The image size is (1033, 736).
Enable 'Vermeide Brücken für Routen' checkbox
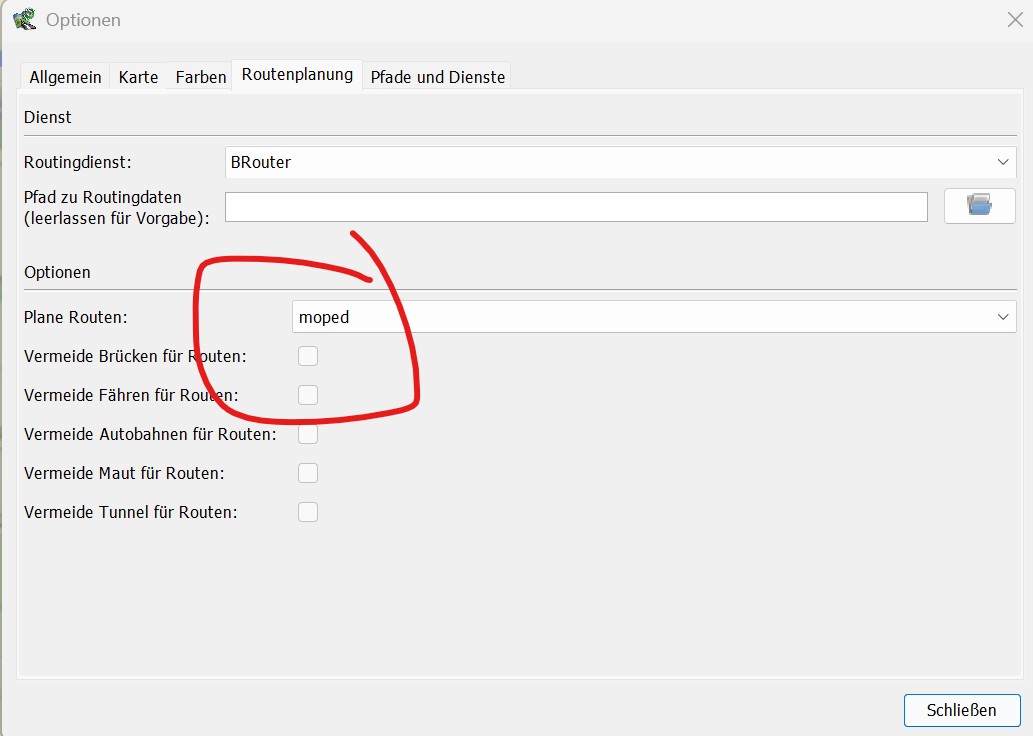[308, 356]
